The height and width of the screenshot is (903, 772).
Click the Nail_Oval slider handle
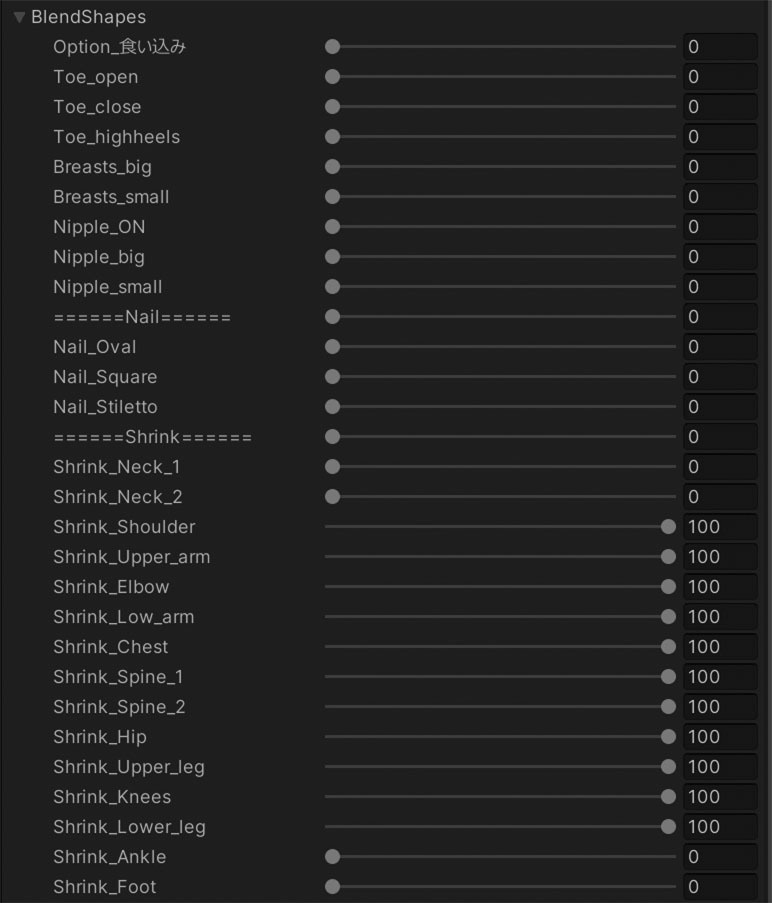(333, 347)
